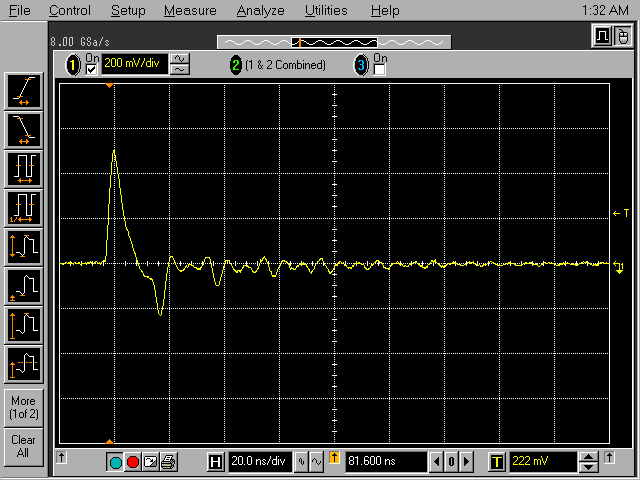Decrease time per division with compressed wave
The width and height of the screenshot is (640, 480).
point(302,462)
